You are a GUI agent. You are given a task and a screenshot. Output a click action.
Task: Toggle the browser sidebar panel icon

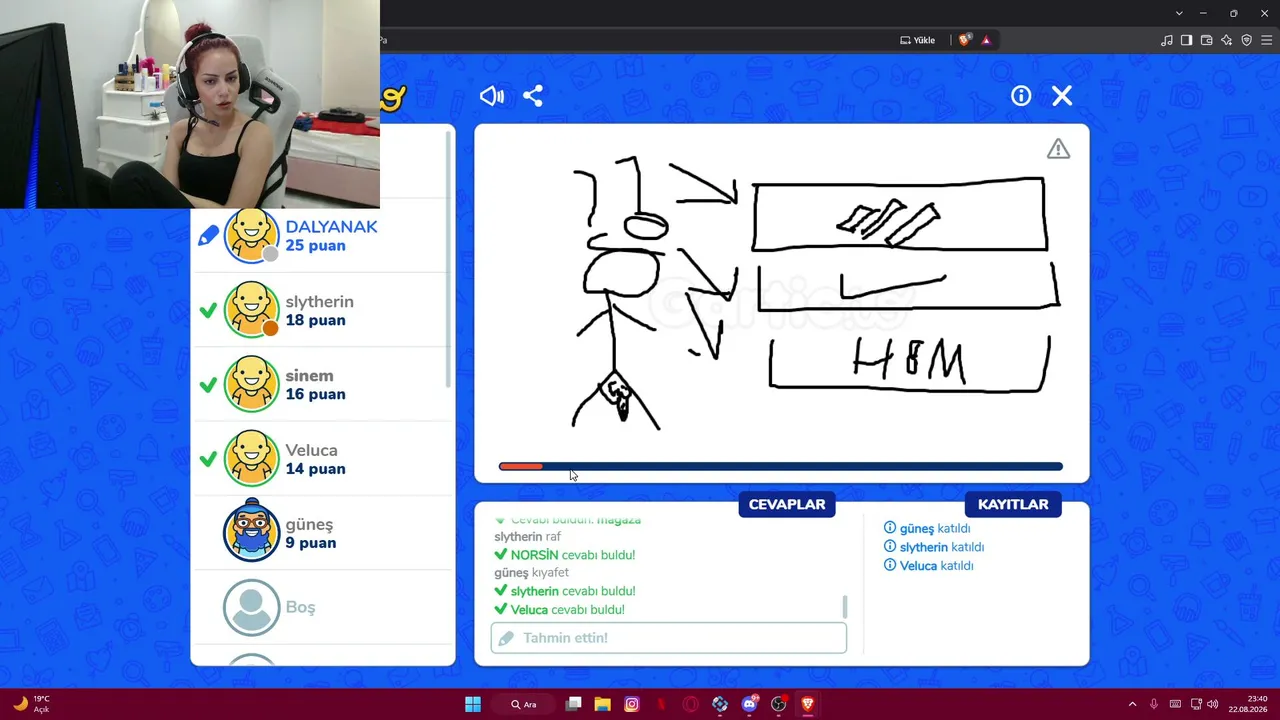click(x=1187, y=40)
